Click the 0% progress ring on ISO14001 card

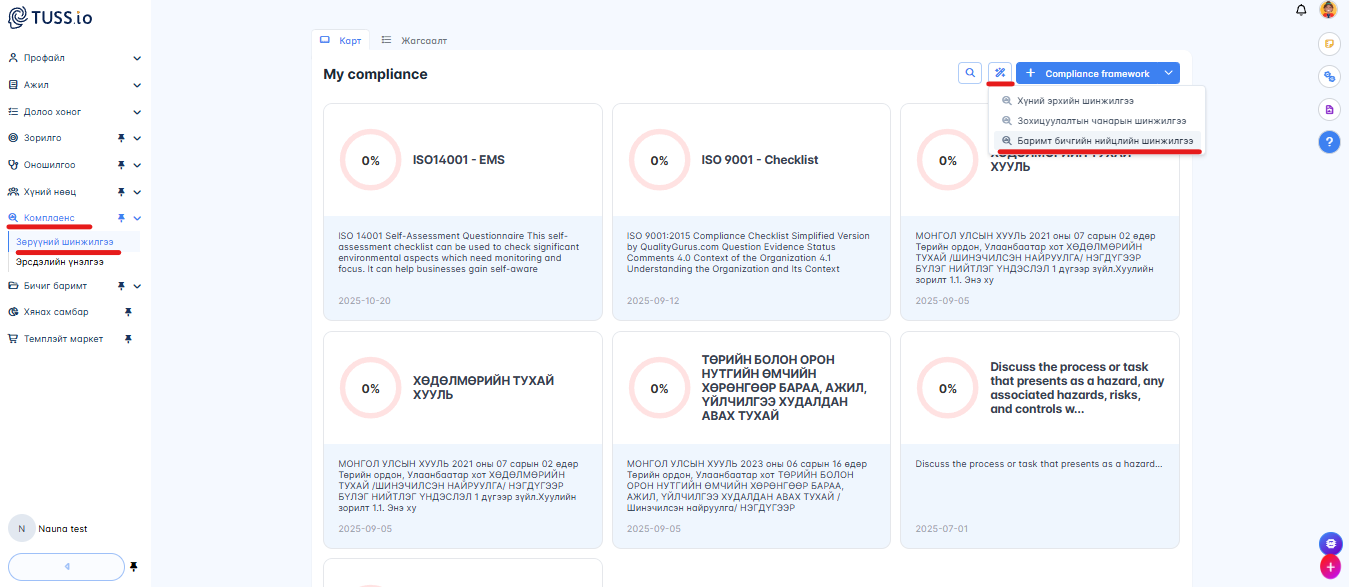pos(371,160)
